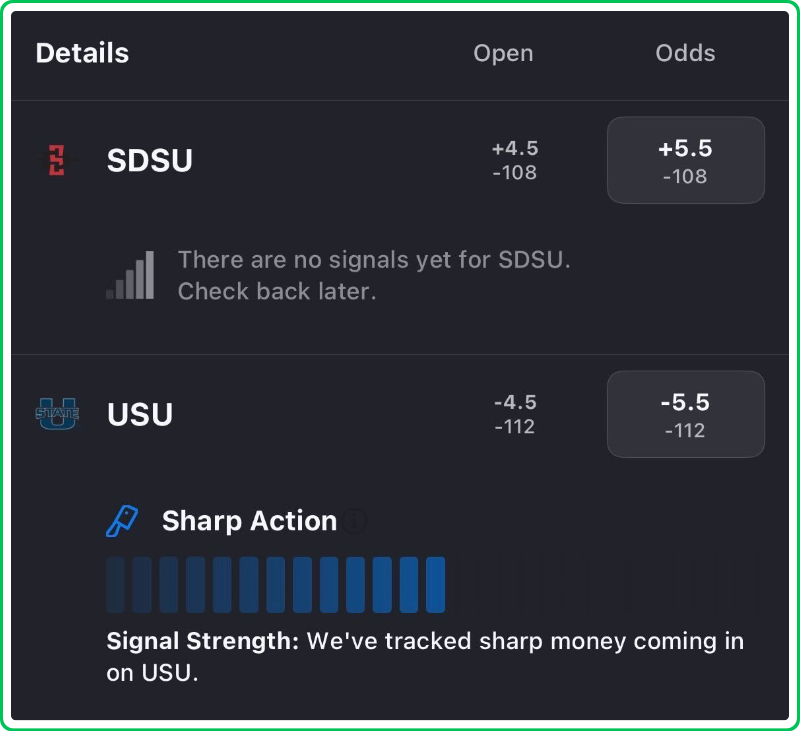Click SDSU's opening price of -108

pyautogui.click(x=515, y=173)
